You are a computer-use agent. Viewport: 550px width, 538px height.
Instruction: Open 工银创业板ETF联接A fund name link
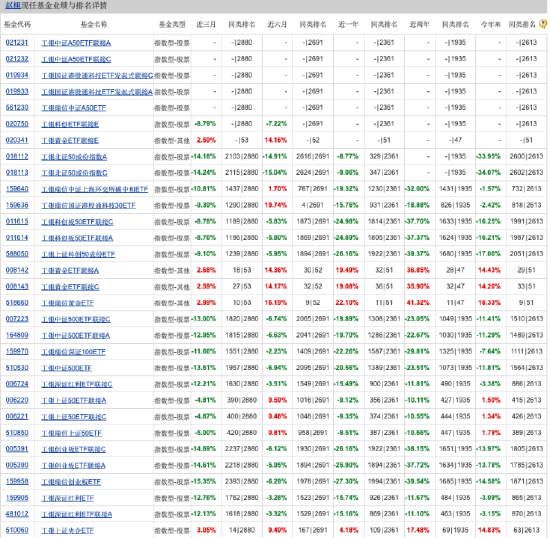tap(74, 465)
